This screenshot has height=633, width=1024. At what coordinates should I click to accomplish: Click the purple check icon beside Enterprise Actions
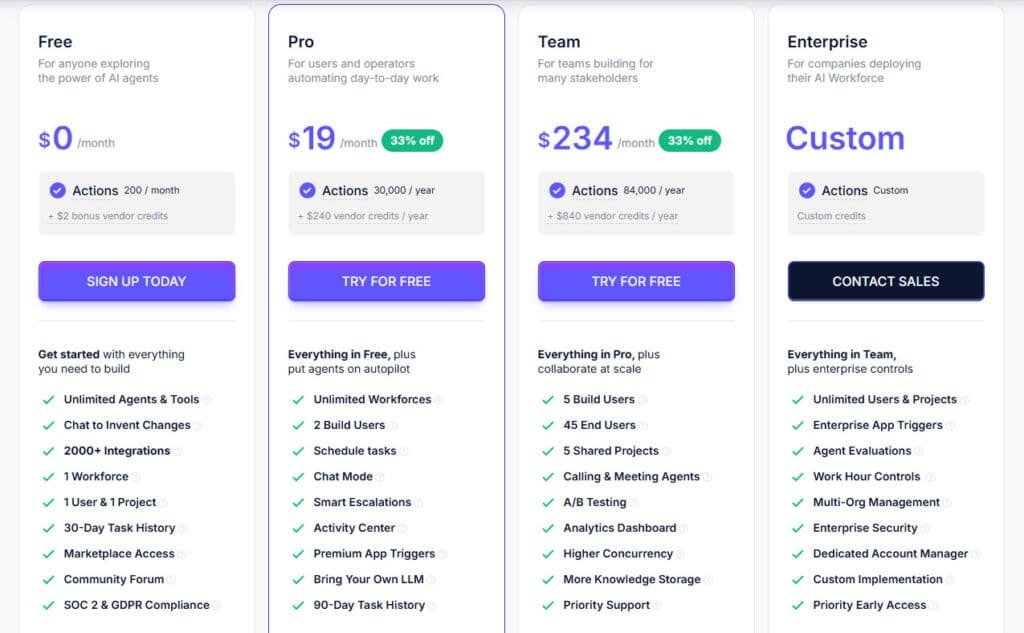coord(807,190)
